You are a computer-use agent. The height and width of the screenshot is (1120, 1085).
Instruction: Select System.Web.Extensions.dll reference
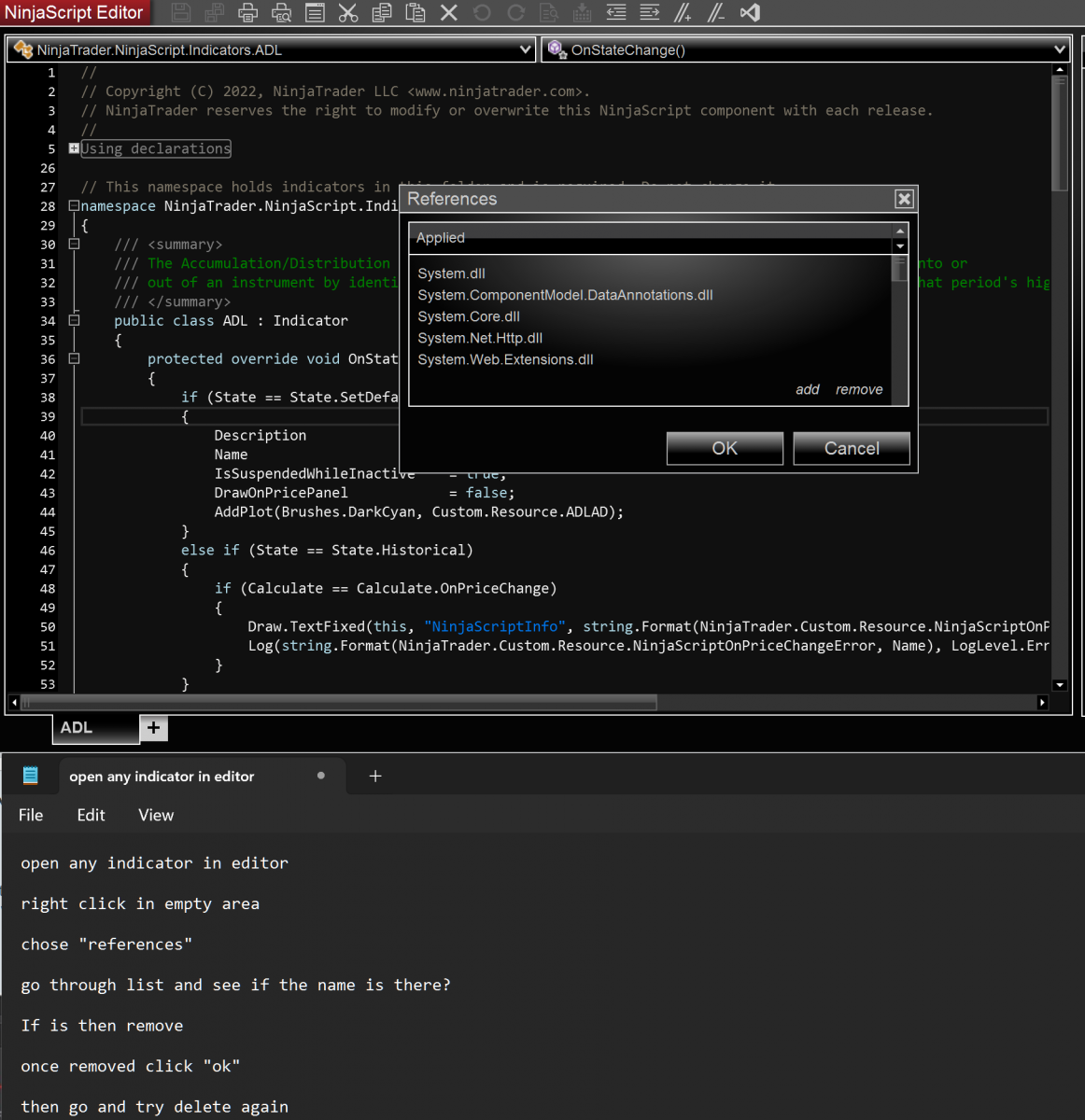coord(505,359)
